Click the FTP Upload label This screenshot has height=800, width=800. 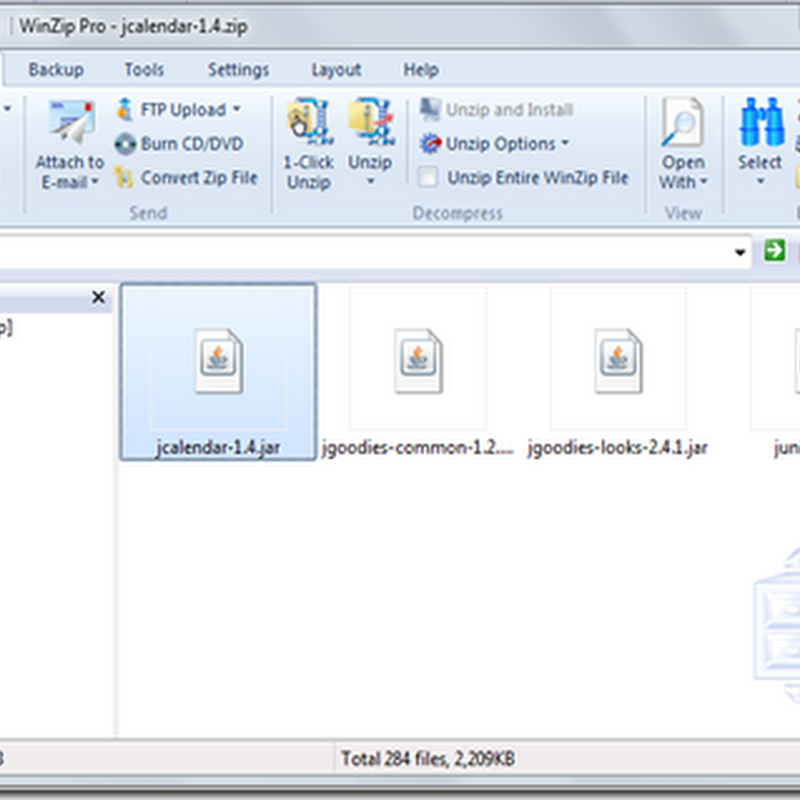183,109
